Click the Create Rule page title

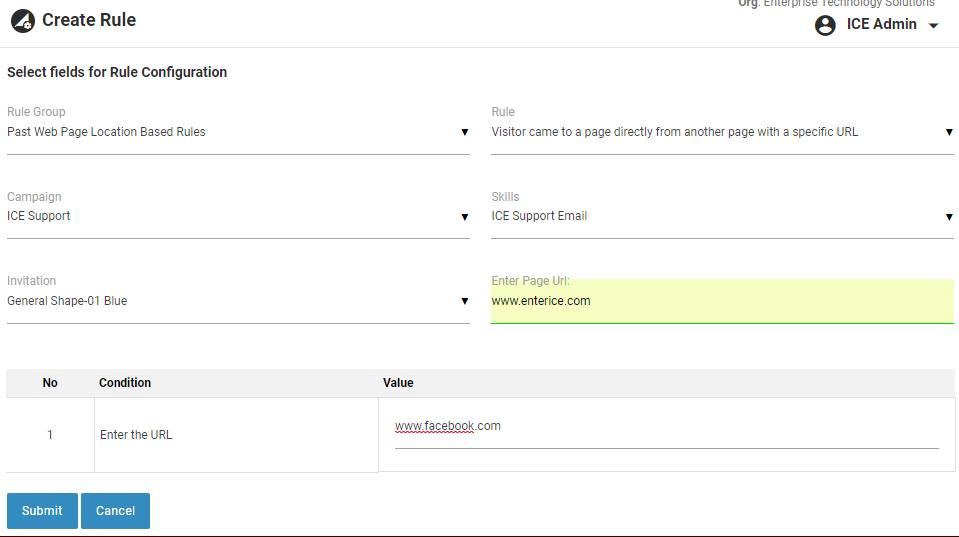[x=89, y=20]
